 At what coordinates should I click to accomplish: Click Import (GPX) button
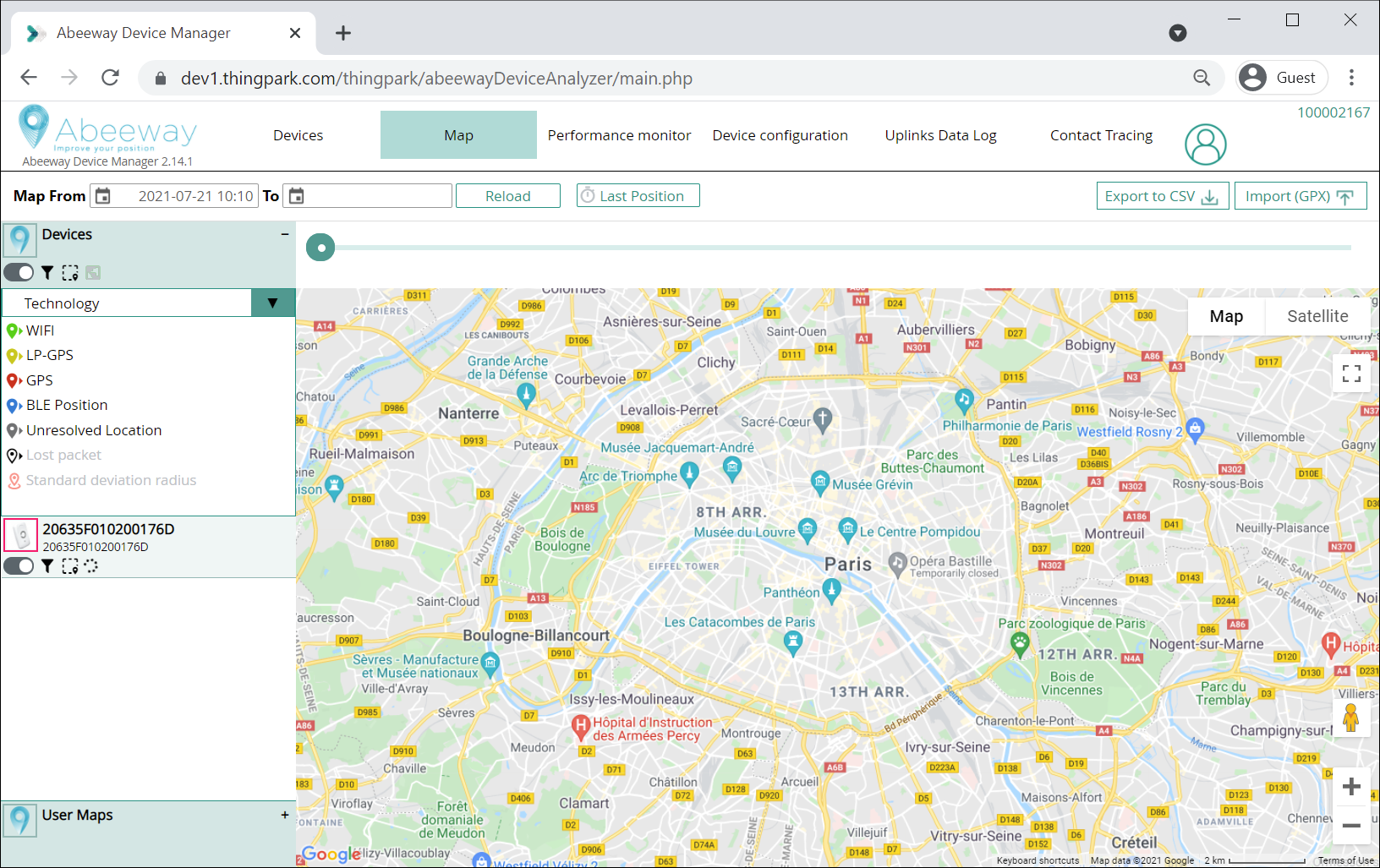(1301, 196)
